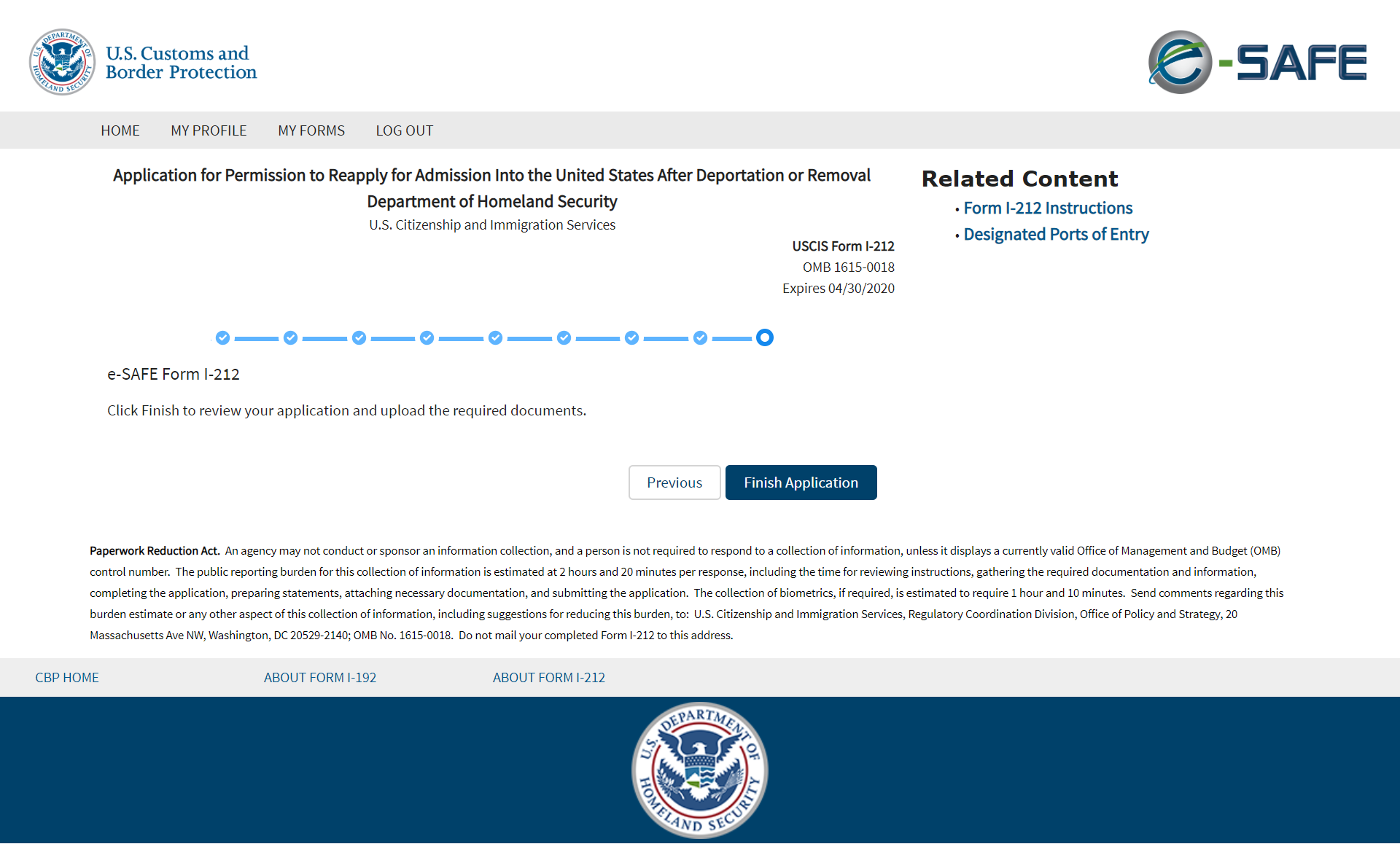Image resolution: width=1400 pixels, height=844 pixels.
Task: Click the e-SAFE logo in header
Action: pyautogui.click(x=1256, y=62)
